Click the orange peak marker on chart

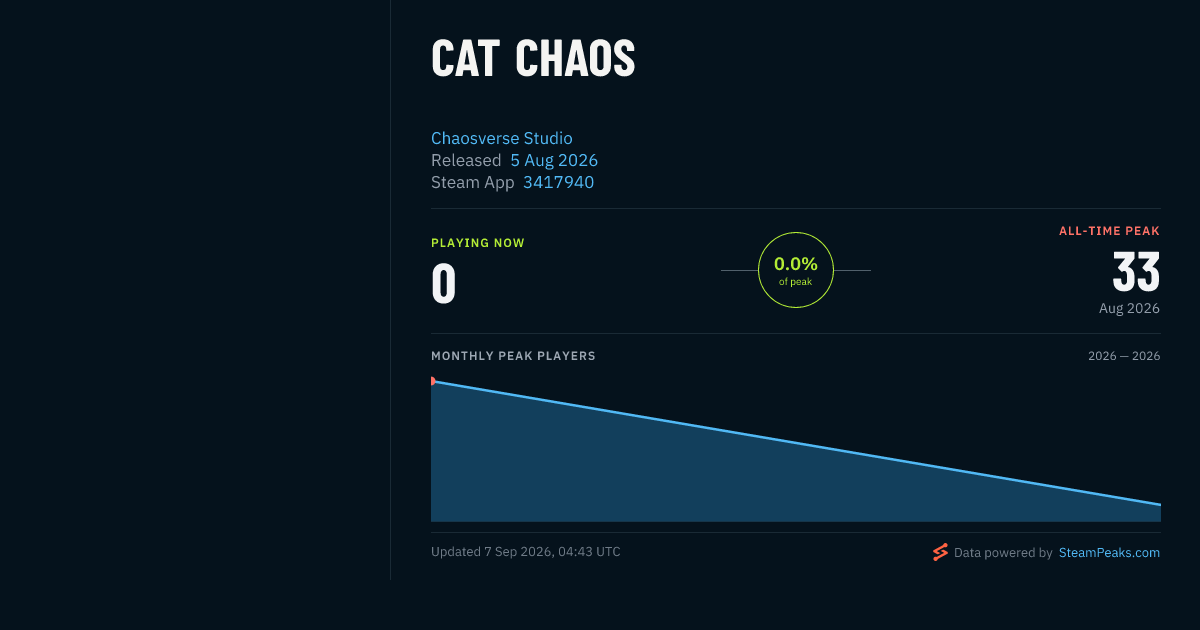[432, 381]
